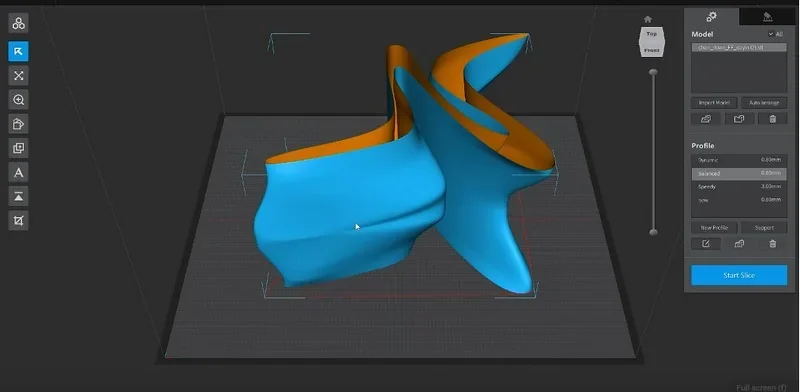Delete the profile with trash icon
This screenshot has width=800, height=392.
pyautogui.click(x=772, y=244)
